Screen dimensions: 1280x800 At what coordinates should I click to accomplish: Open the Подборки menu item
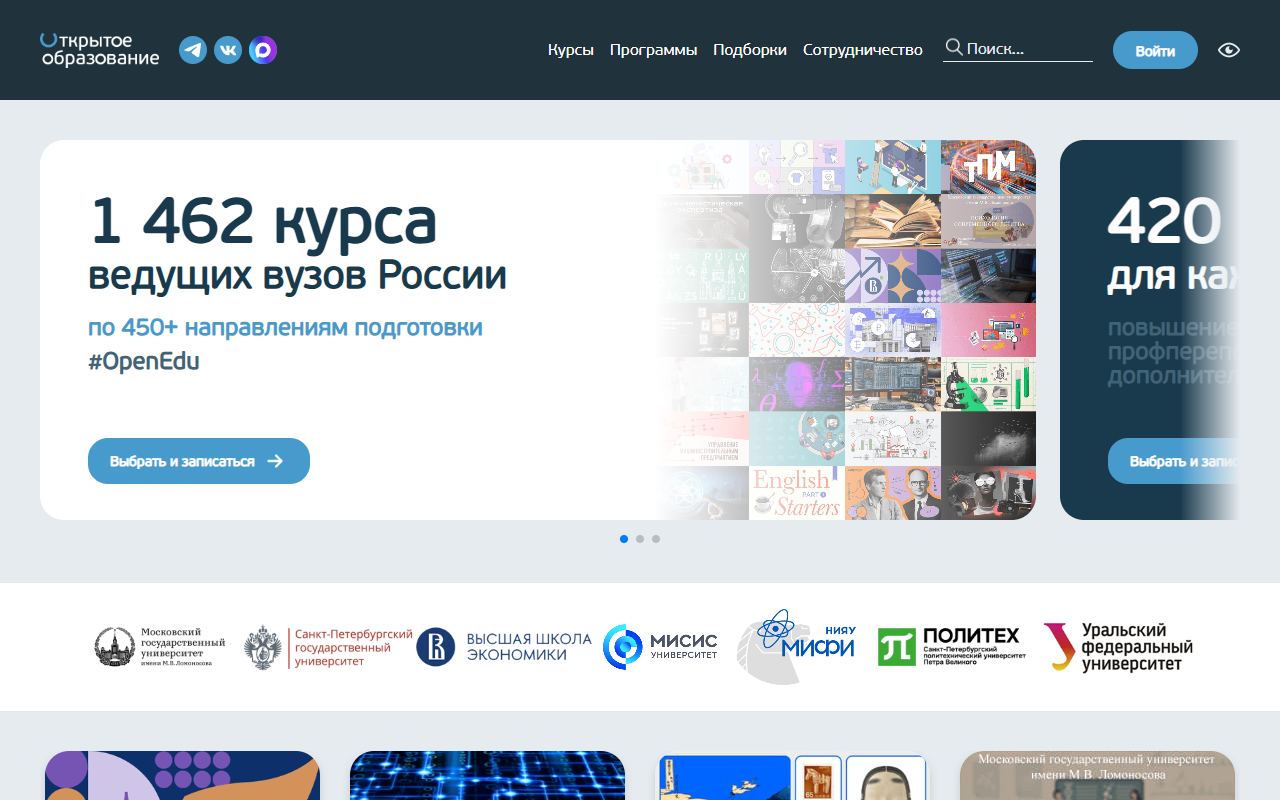pos(750,50)
